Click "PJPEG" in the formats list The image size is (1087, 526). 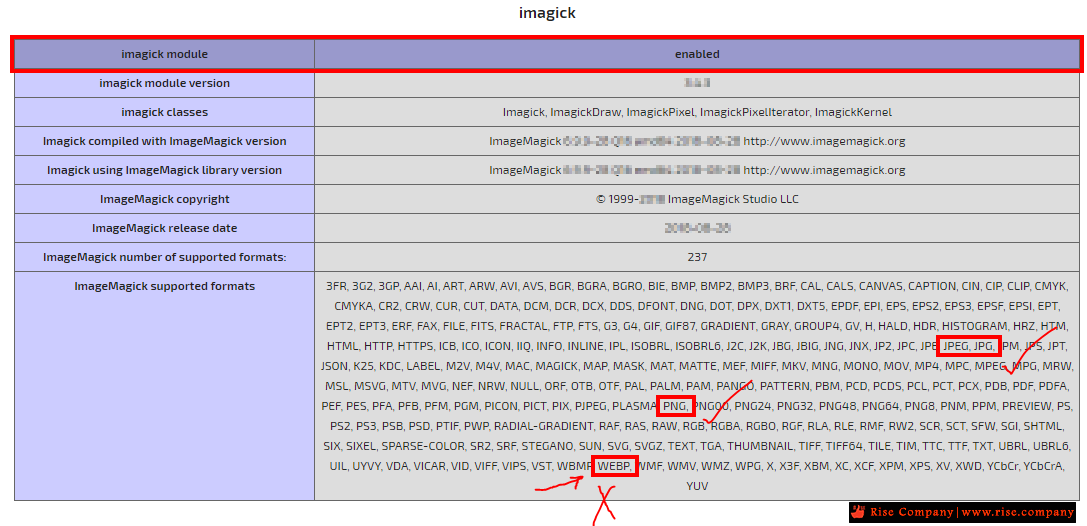[590, 406]
